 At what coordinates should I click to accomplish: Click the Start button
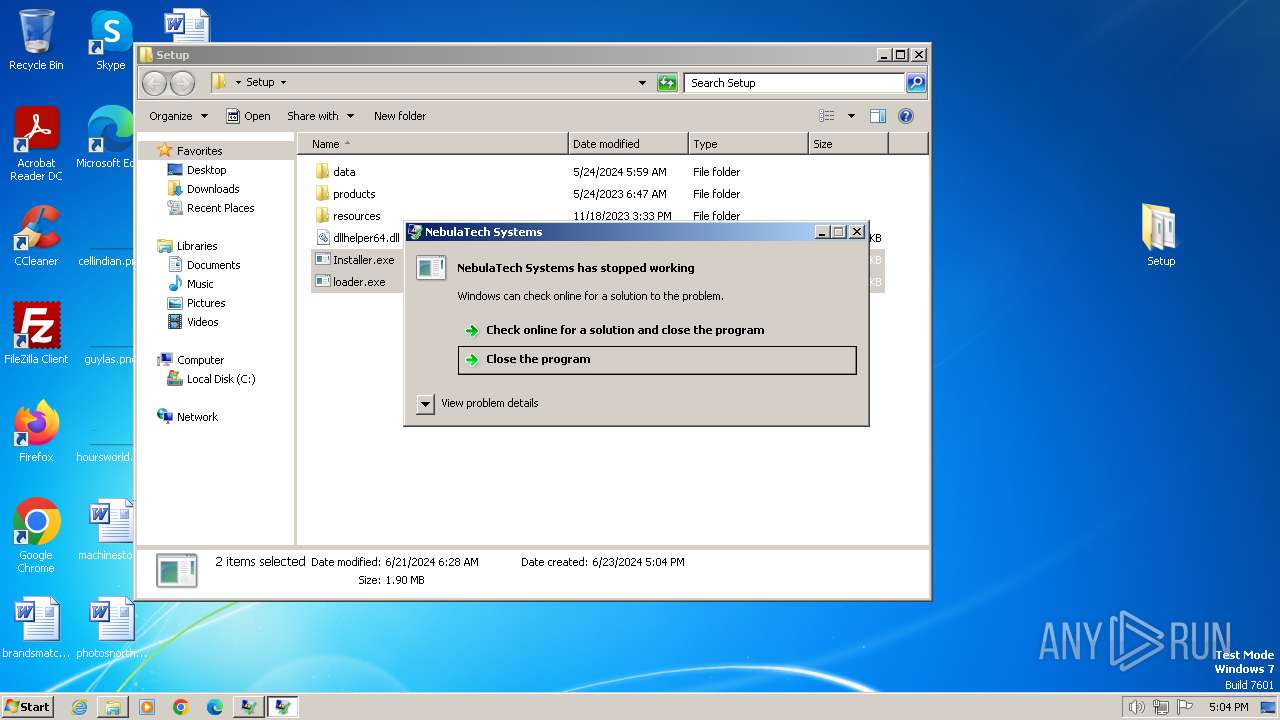coord(28,707)
